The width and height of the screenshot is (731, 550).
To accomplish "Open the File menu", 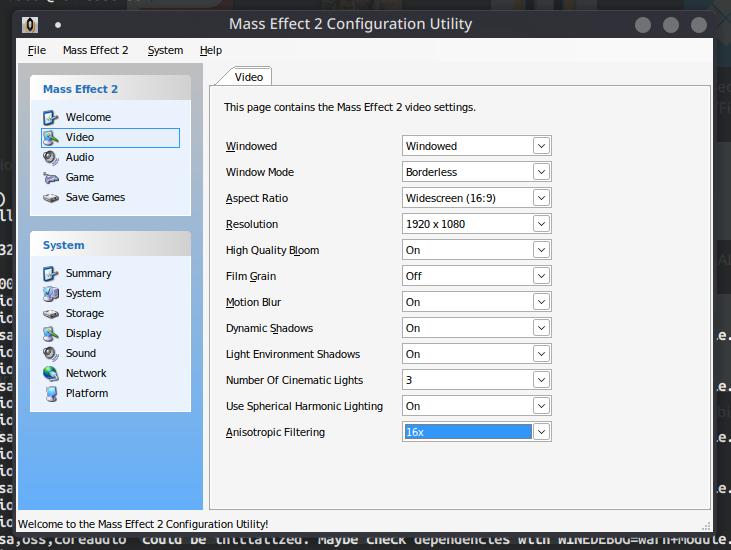I will (37, 50).
